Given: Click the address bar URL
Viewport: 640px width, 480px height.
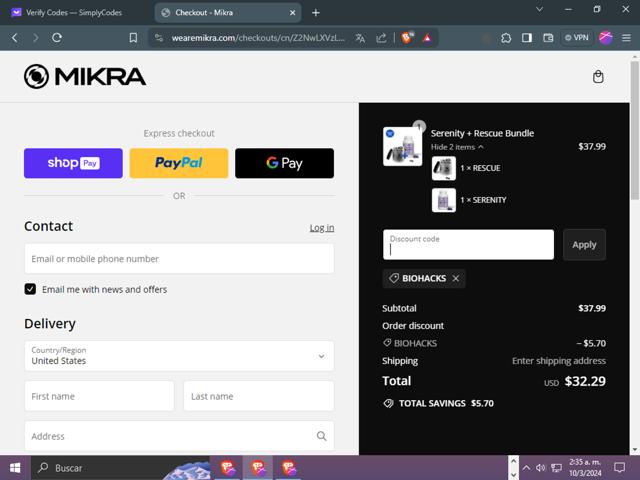Looking at the screenshot, I should tap(258, 38).
